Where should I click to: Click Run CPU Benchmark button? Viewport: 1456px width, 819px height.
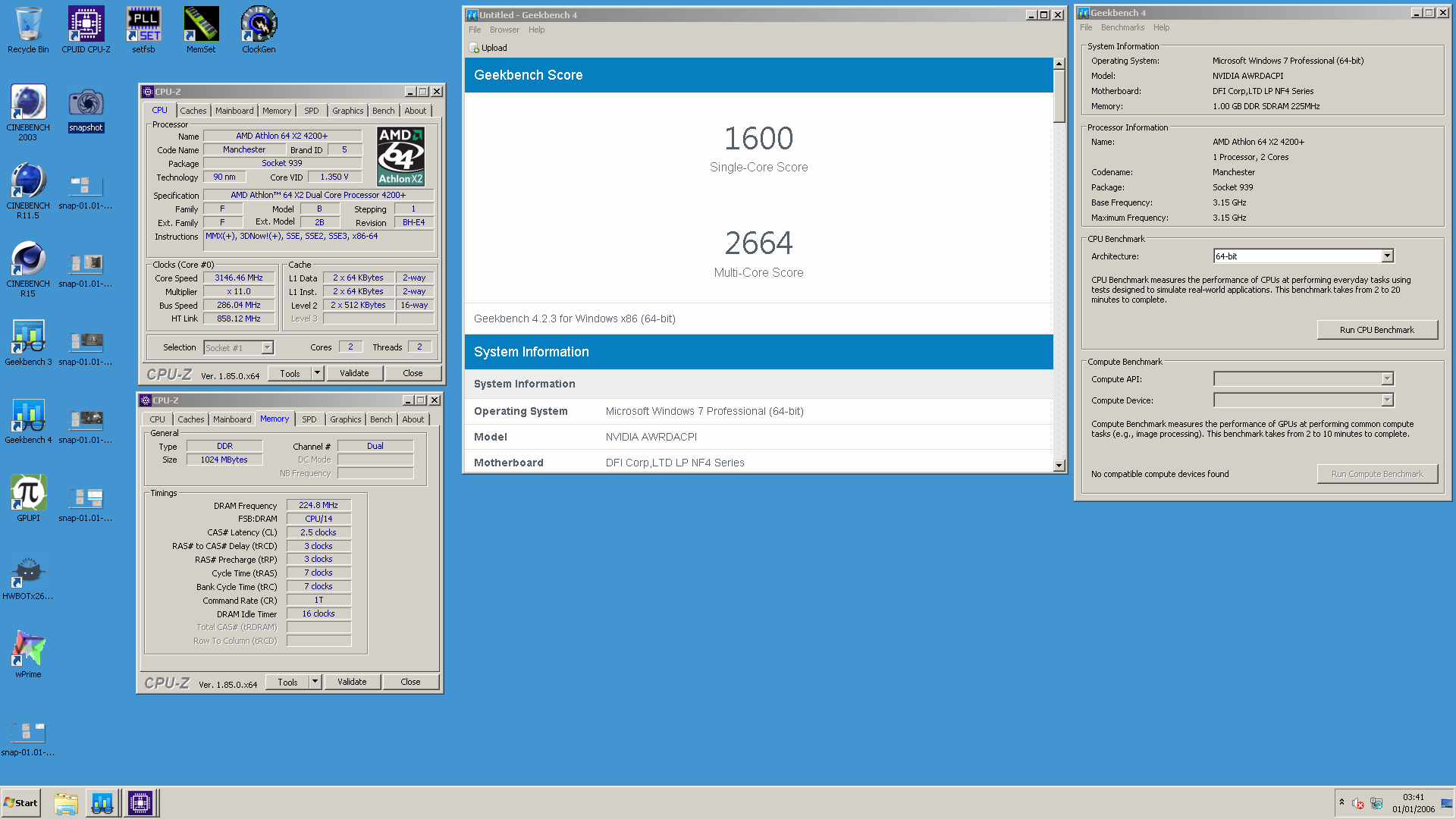point(1376,330)
